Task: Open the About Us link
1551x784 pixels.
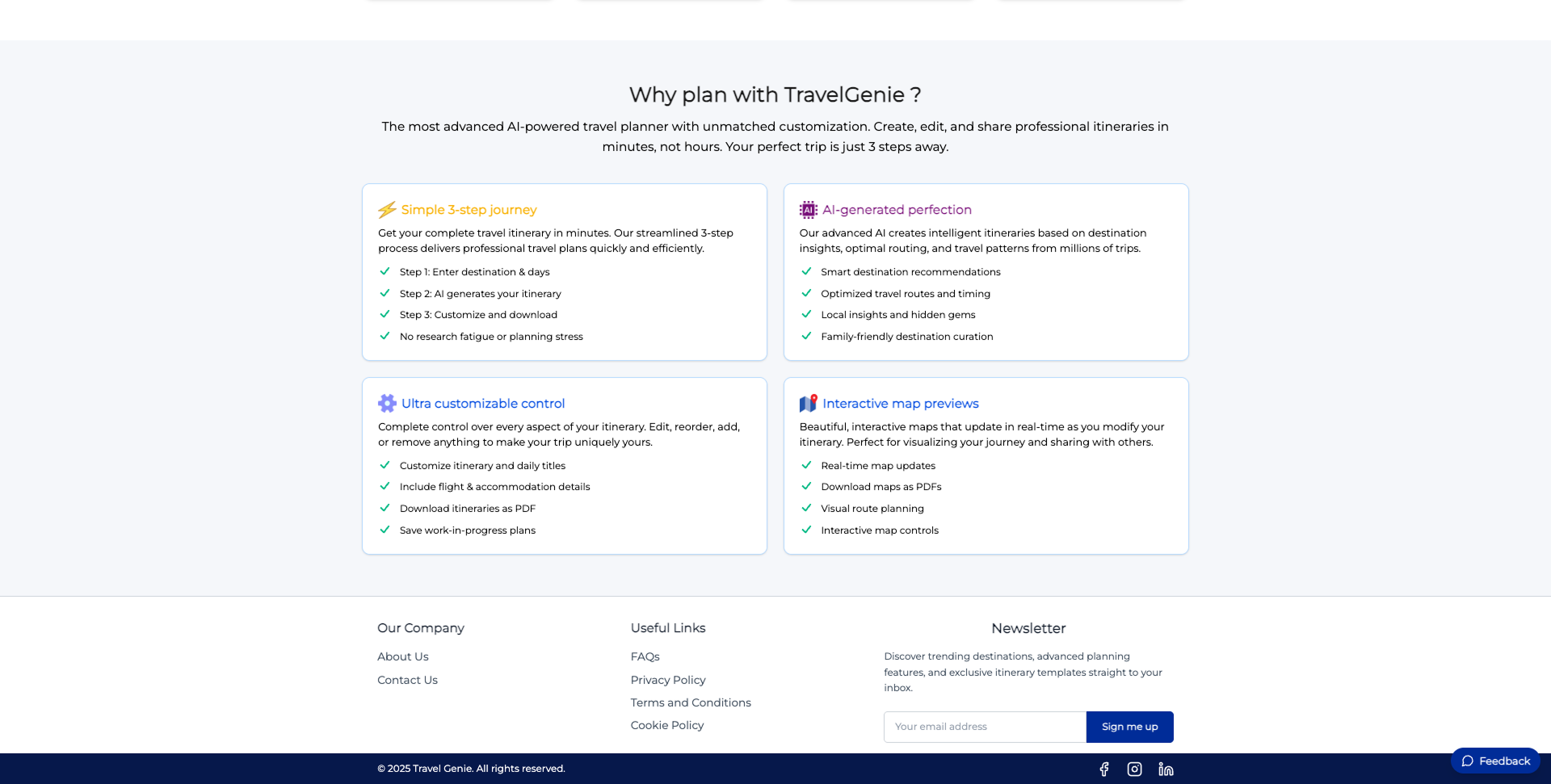Action: [x=403, y=657]
